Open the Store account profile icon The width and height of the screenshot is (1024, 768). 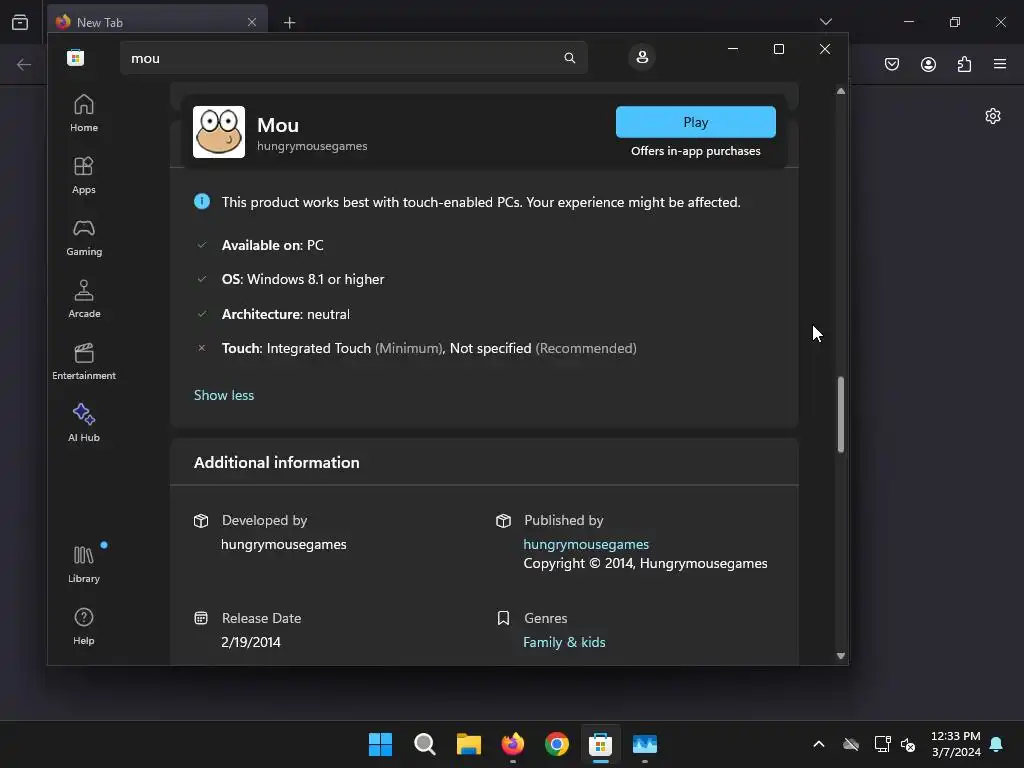[642, 57]
